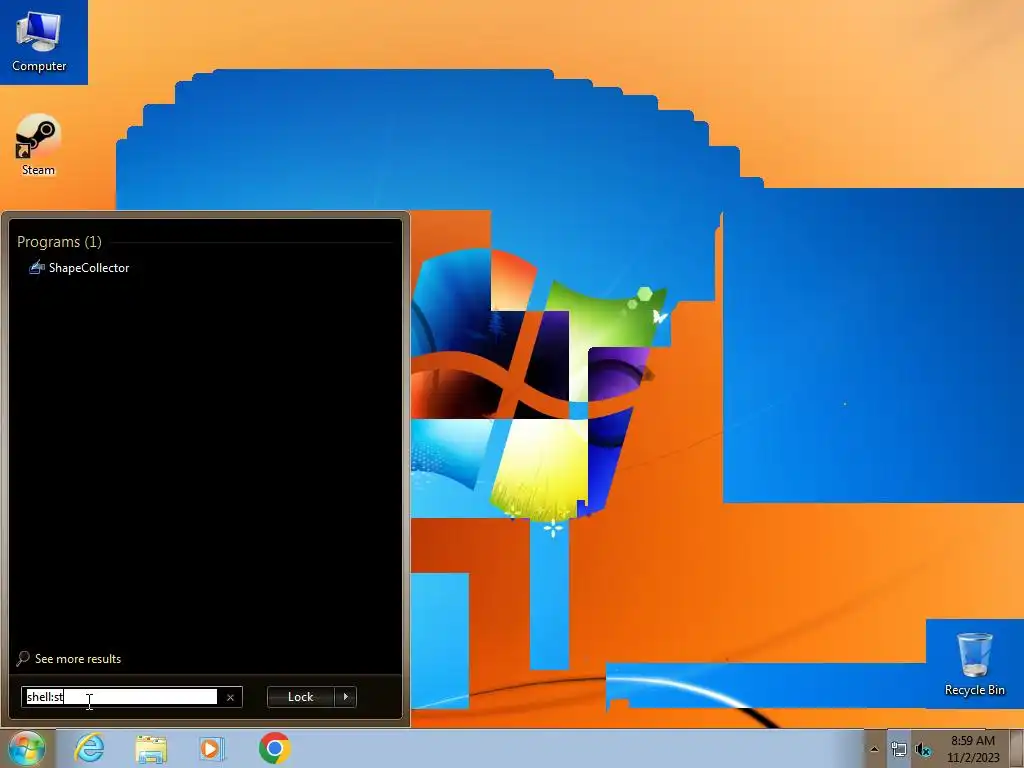Click the network tray icon
The height and width of the screenshot is (768, 1024).
(x=899, y=750)
